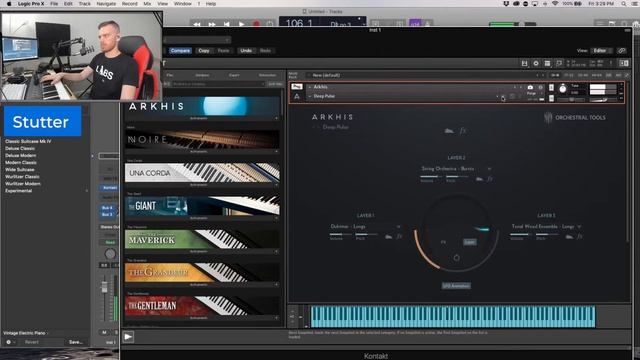Click the Save... button in library
The width and height of the screenshot is (640, 360).
click(76, 342)
